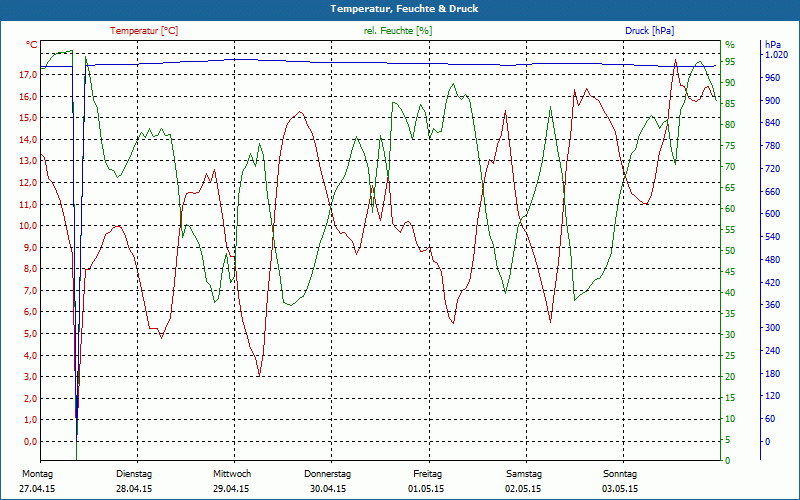Click '45' on the green humidity axis
The width and height of the screenshot is (800, 500).
click(730, 272)
